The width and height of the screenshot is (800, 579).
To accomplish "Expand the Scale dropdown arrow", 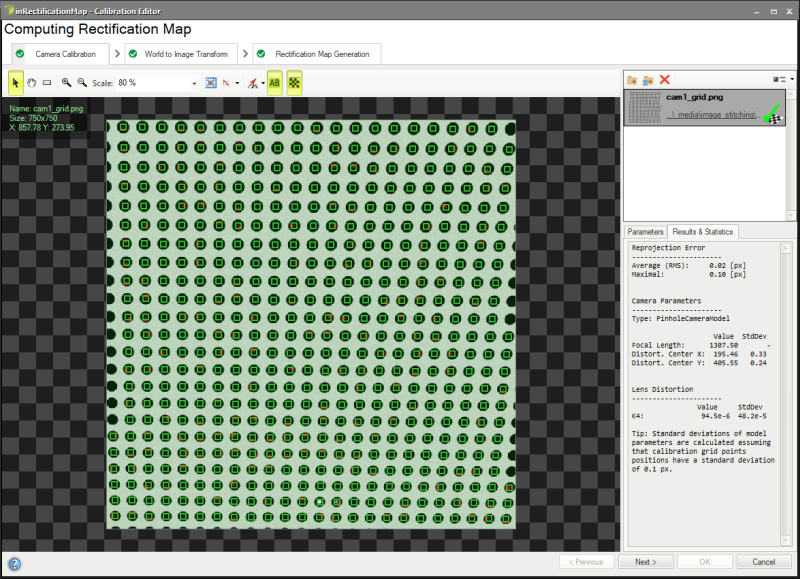I will (194, 83).
